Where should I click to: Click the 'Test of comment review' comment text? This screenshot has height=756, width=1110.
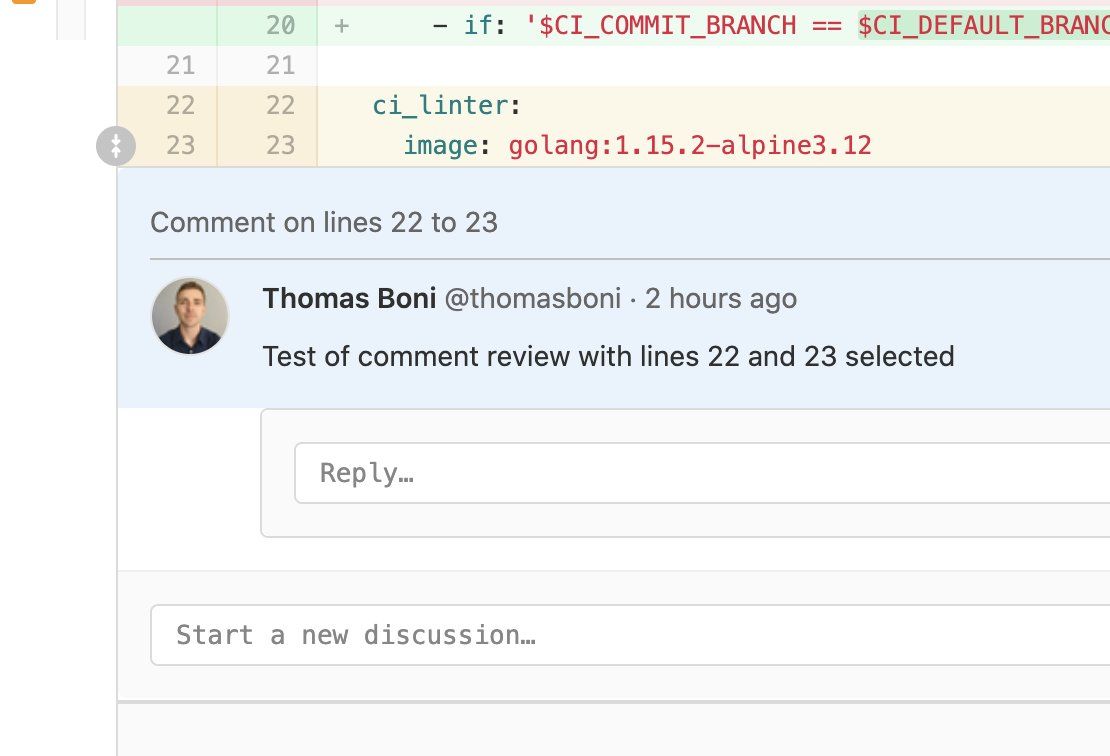[x=608, y=356]
